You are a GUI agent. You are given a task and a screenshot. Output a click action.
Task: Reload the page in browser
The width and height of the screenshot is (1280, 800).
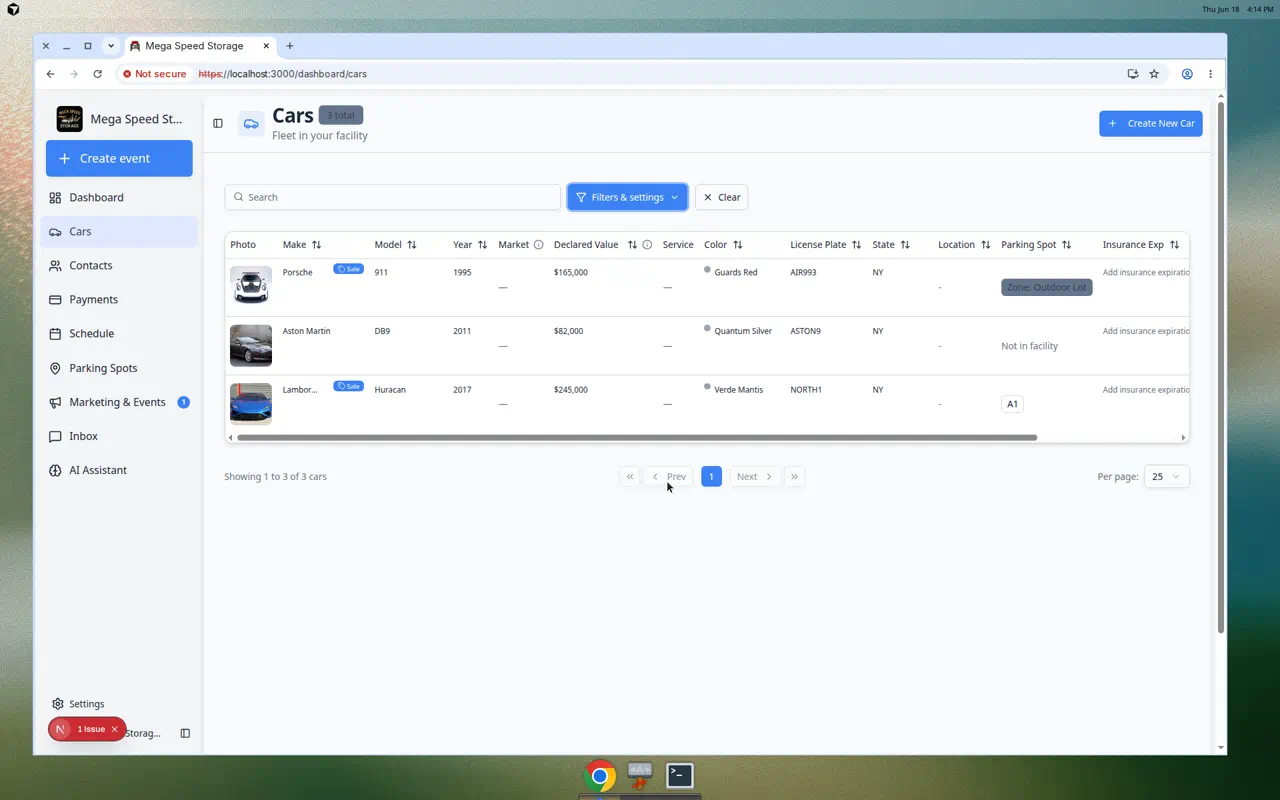(x=97, y=74)
